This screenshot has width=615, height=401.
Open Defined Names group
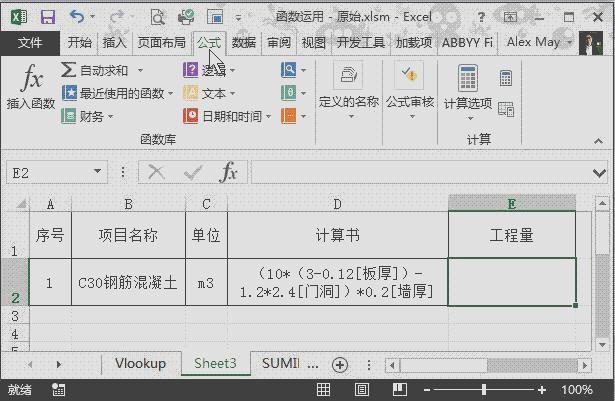tap(349, 91)
